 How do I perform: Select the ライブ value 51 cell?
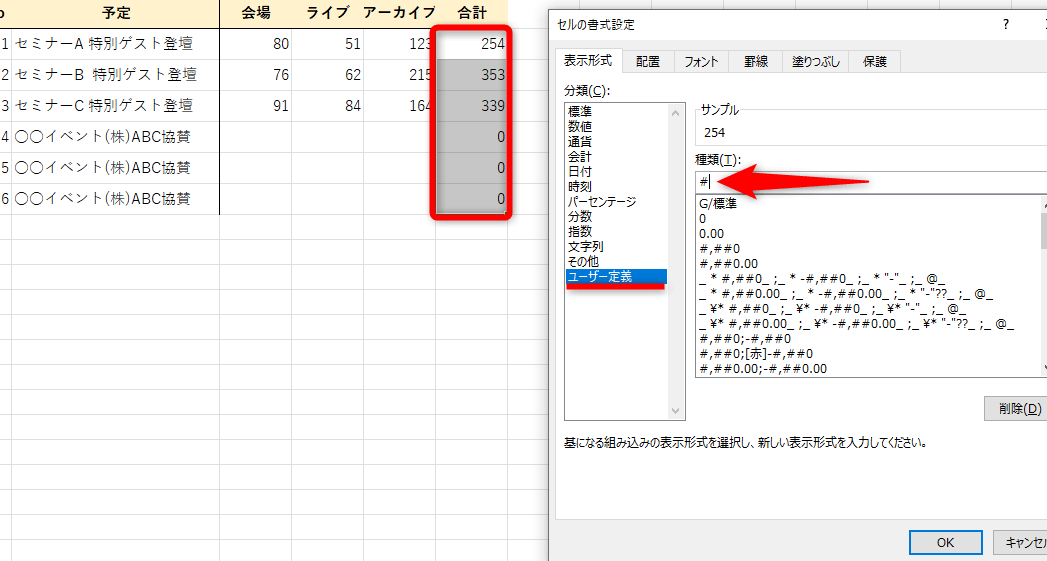click(328, 44)
